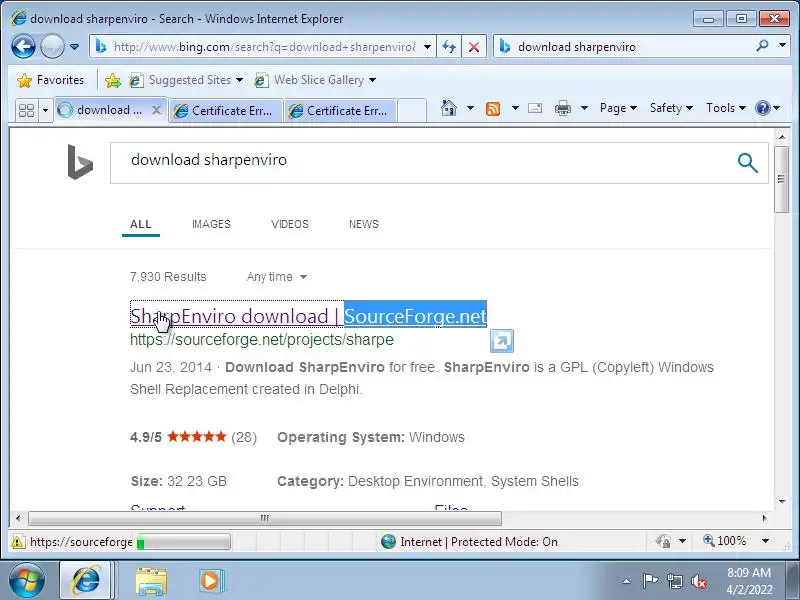Close the 'download ...' tab
This screenshot has height=600, width=800.
(x=157, y=110)
